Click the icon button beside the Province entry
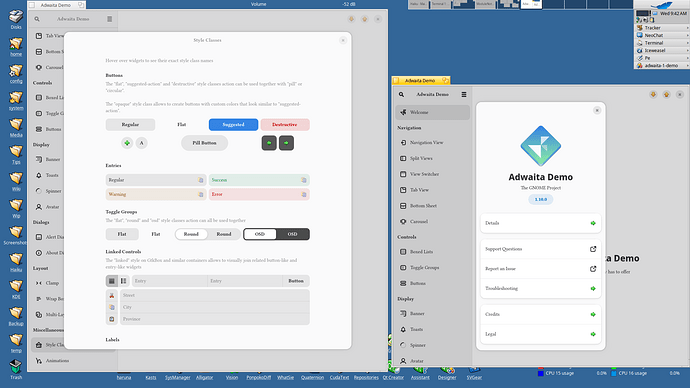 [x=112, y=319]
